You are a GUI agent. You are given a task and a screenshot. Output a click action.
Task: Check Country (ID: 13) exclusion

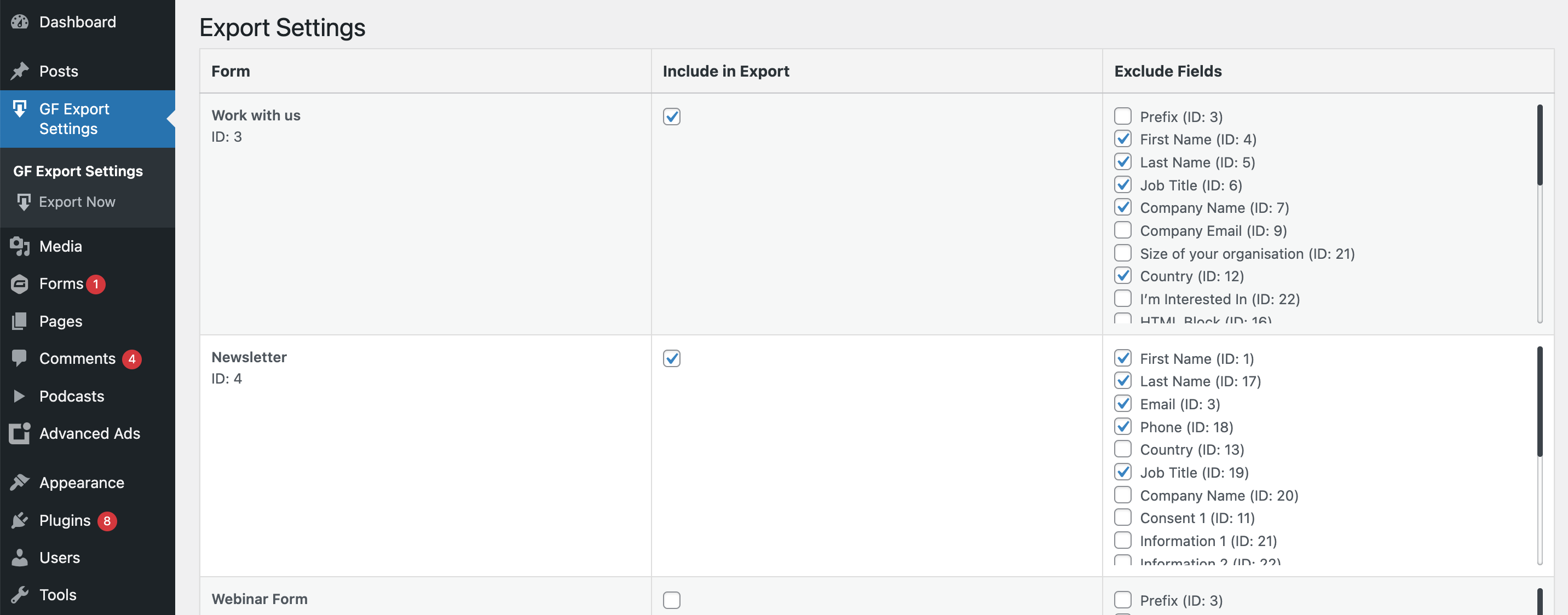(1122, 449)
